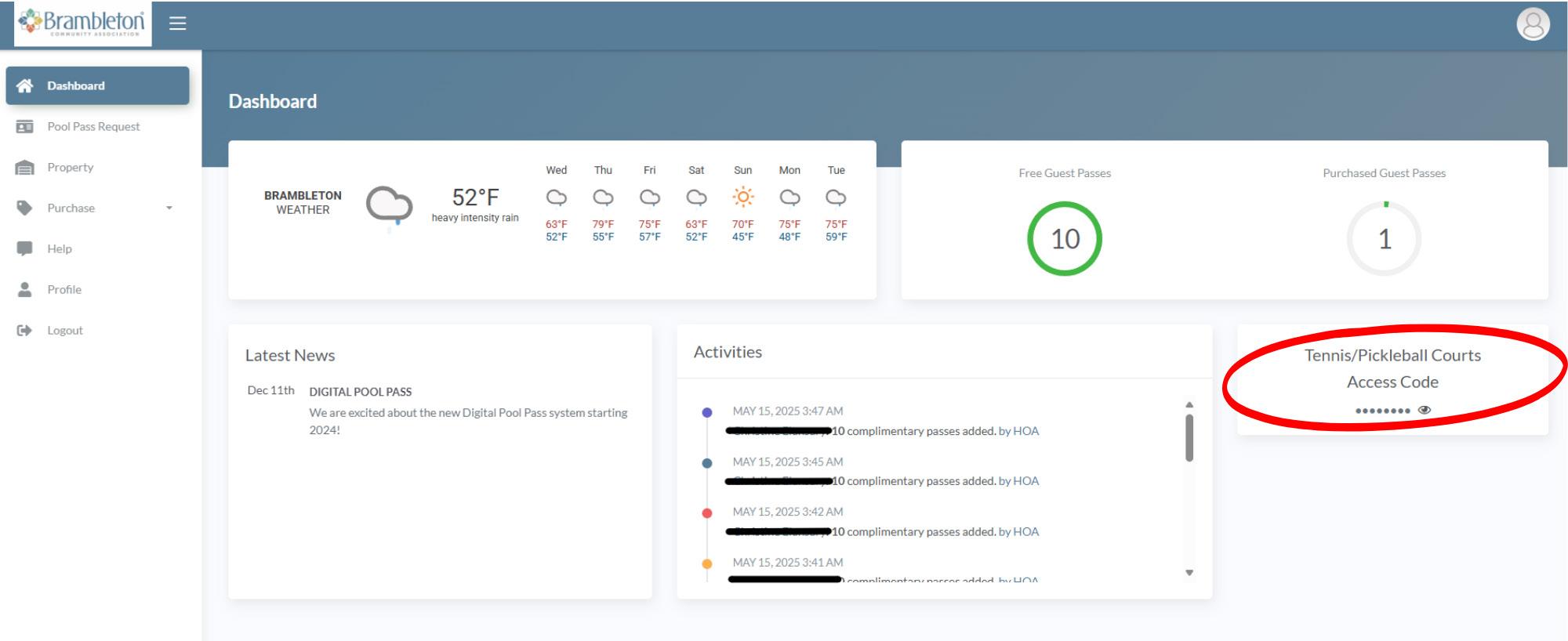Click the Activities scrollbar thumb

[x=1189, y=438]
